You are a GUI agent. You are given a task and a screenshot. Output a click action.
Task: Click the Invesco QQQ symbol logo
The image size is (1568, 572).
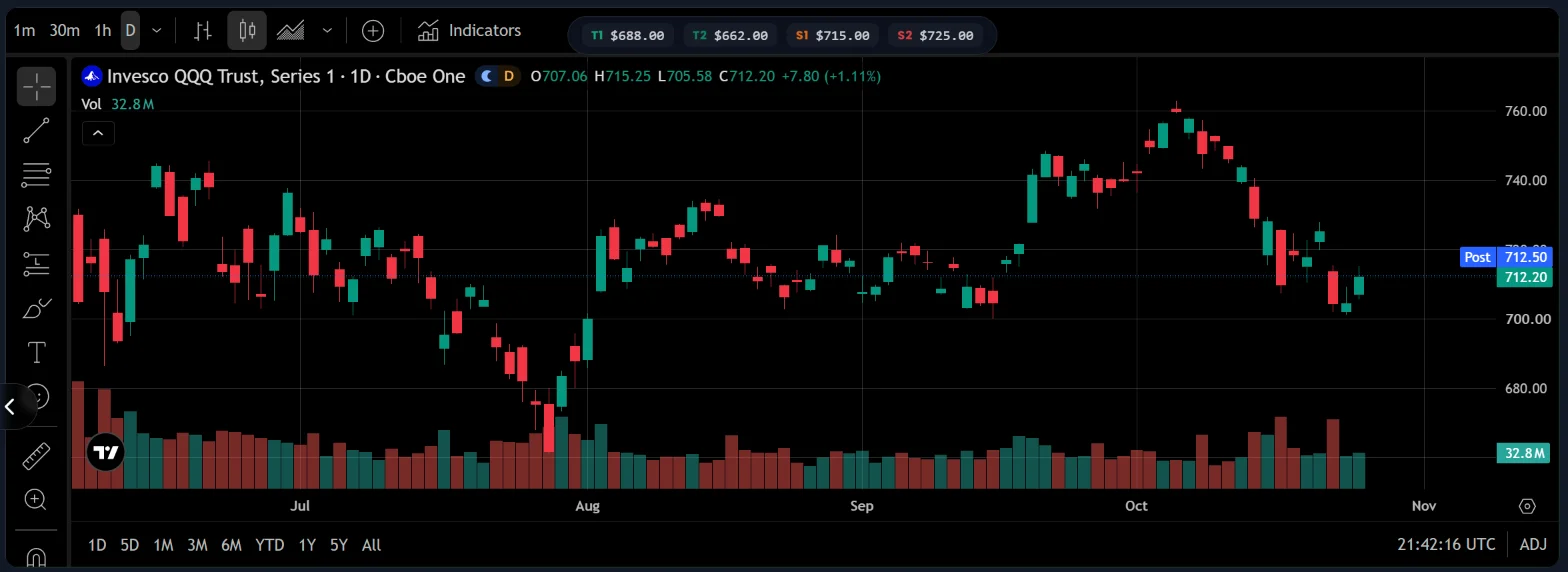click(91, 76)
